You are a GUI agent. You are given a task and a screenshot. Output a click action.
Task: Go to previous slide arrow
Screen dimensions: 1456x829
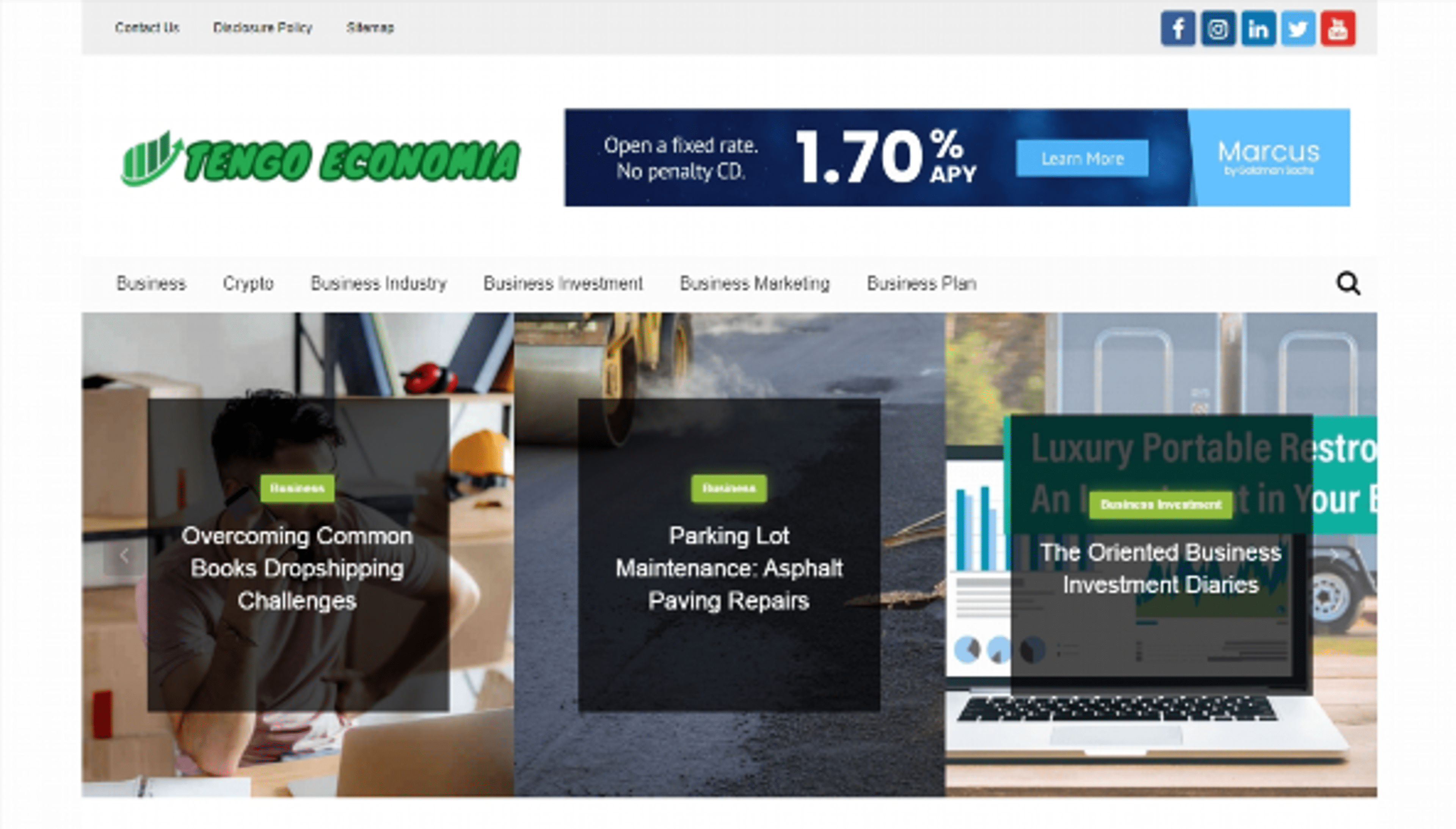124,556
